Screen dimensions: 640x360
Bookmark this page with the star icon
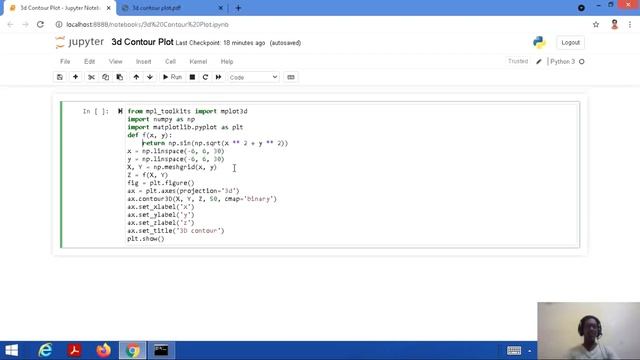596,24
